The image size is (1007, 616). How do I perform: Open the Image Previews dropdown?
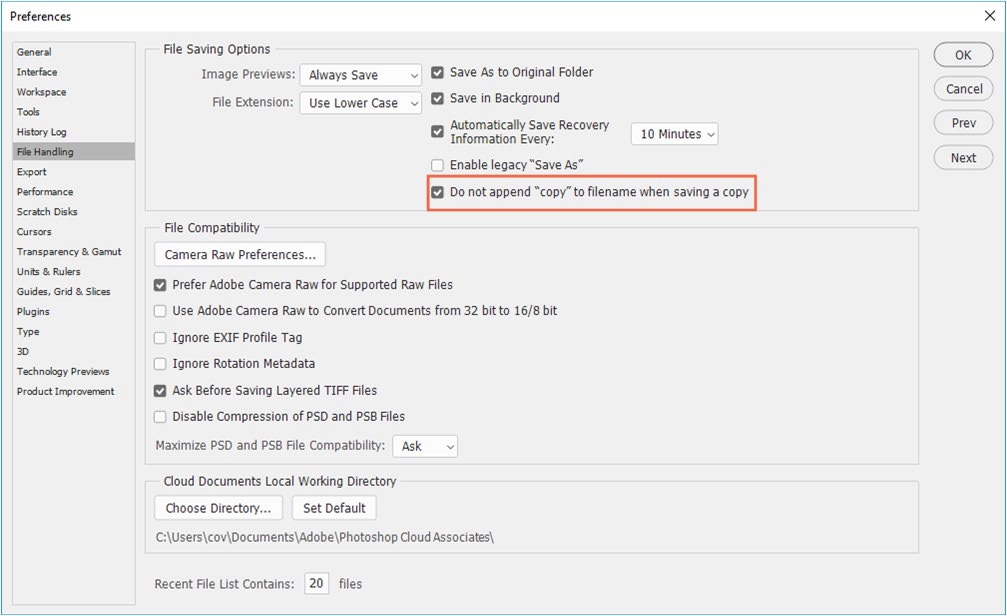click(361, 75)
